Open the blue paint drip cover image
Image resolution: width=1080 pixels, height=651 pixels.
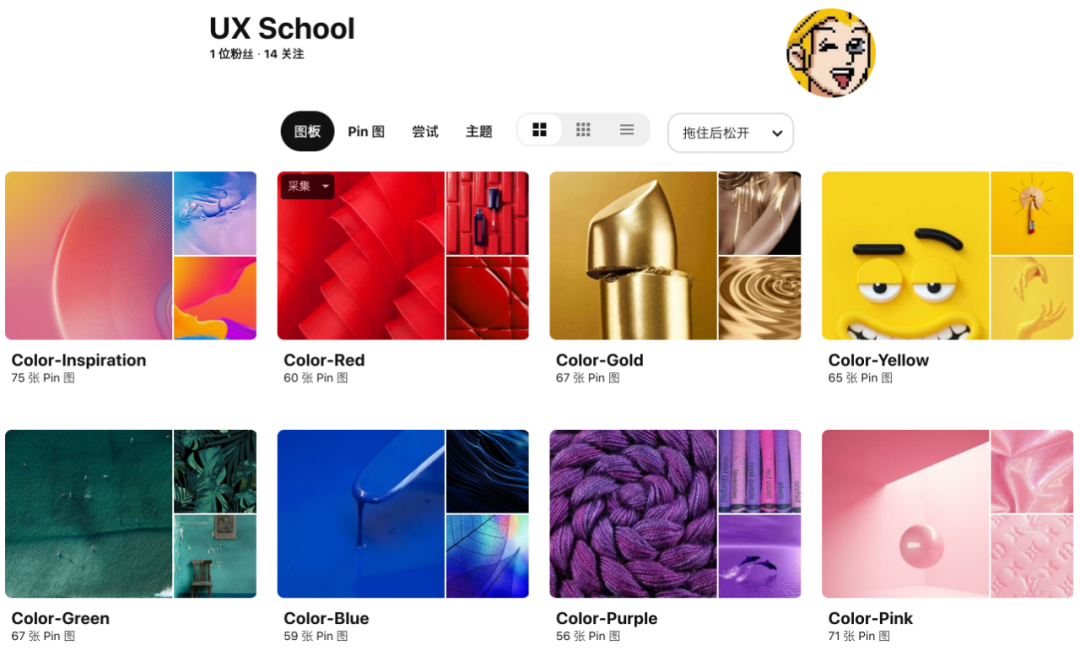[x=361, y=514]
